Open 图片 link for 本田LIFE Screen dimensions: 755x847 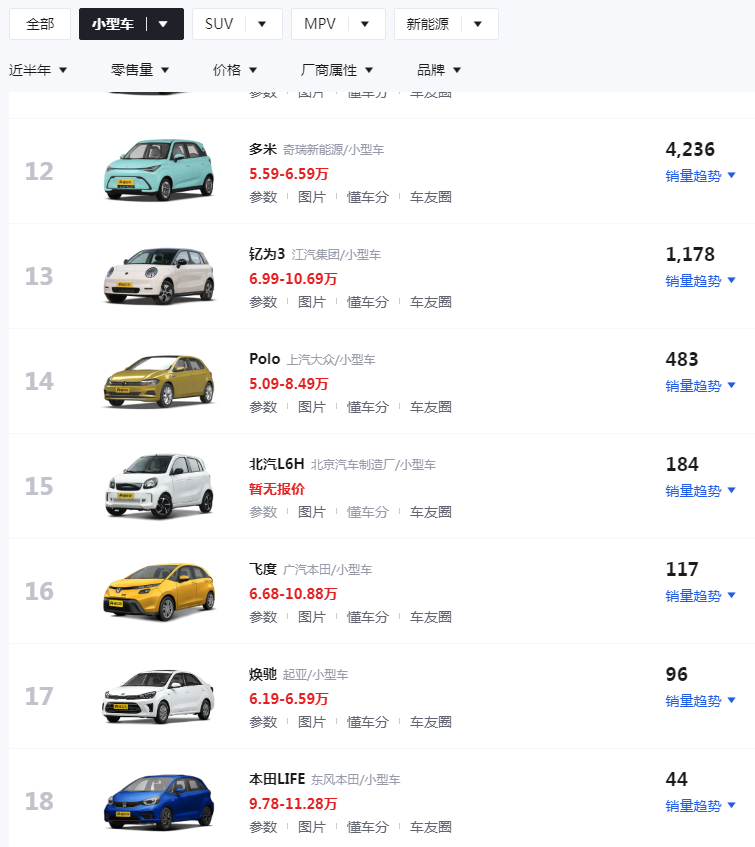click(312, 827)
